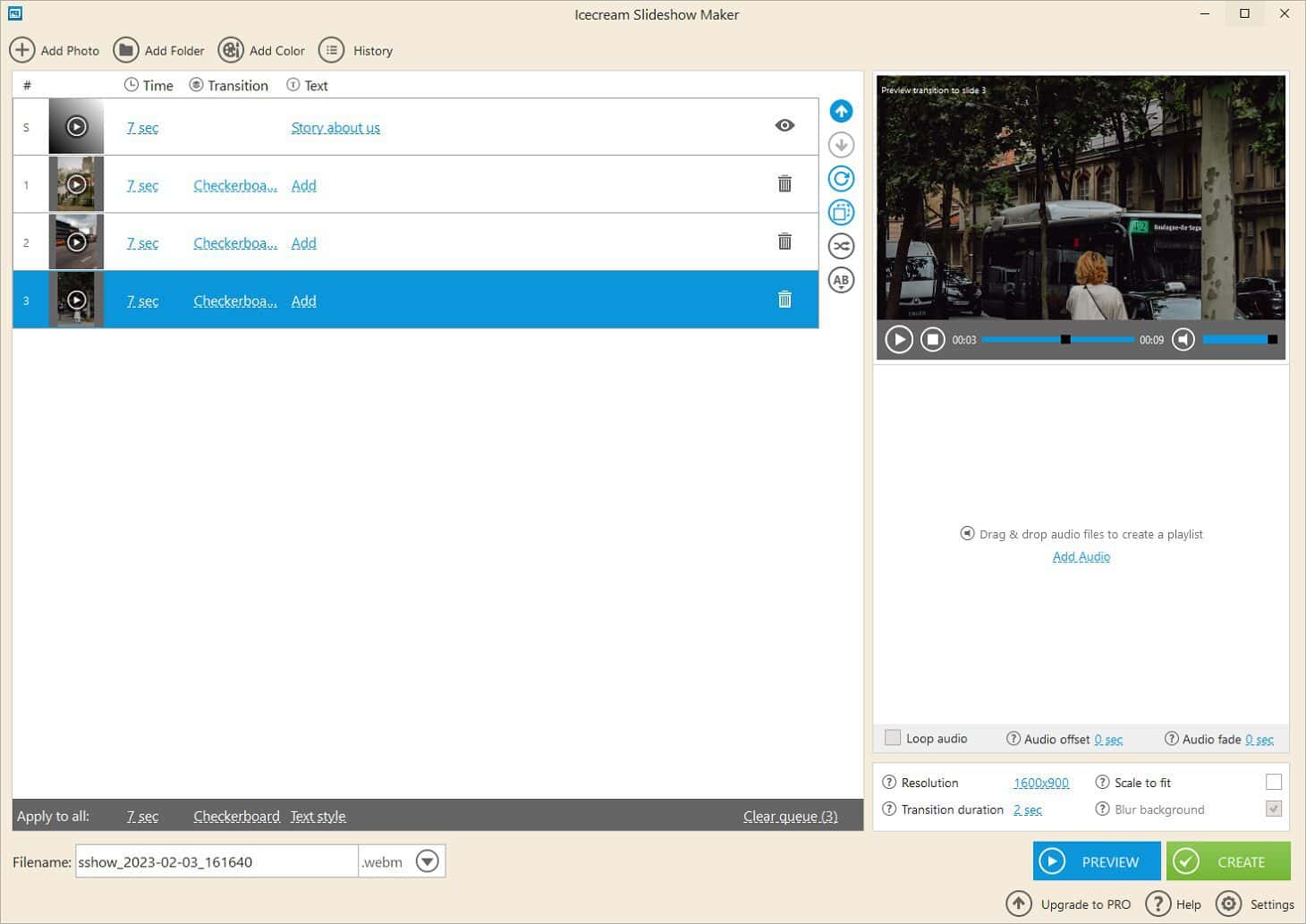Click the green CREATE button
This screenshot has height=924, width=1306.
click(x=1228, y=861)
